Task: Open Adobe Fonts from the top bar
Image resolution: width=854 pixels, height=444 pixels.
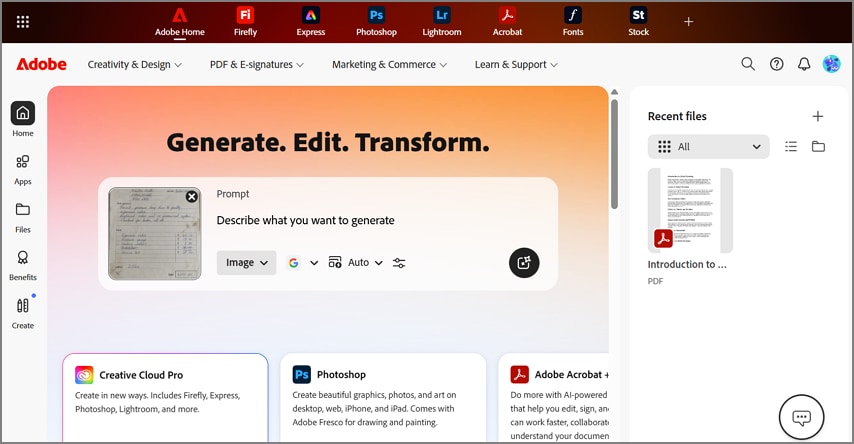Action: click(572, 22)
